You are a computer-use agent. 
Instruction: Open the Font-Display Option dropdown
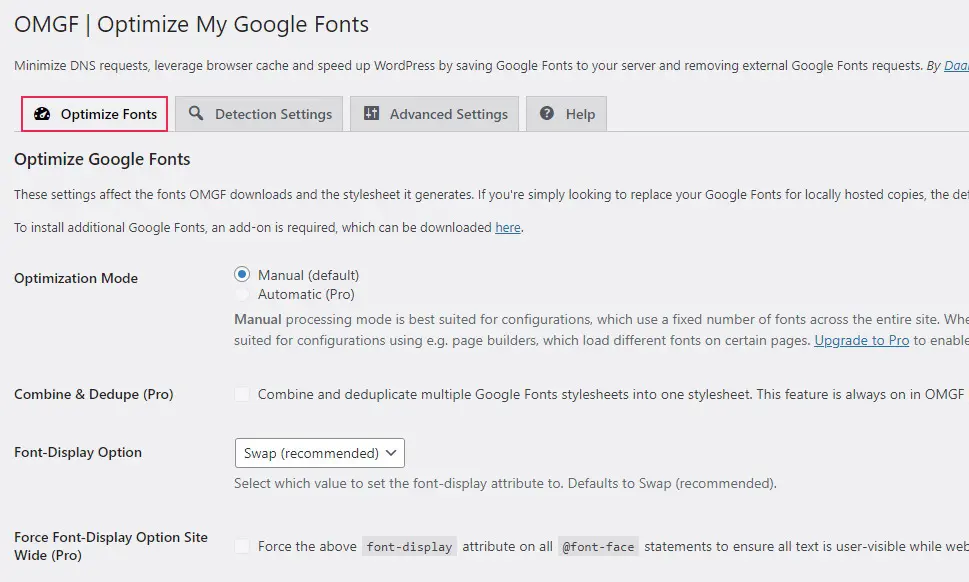pyautogui.click(x=319, y=453)
